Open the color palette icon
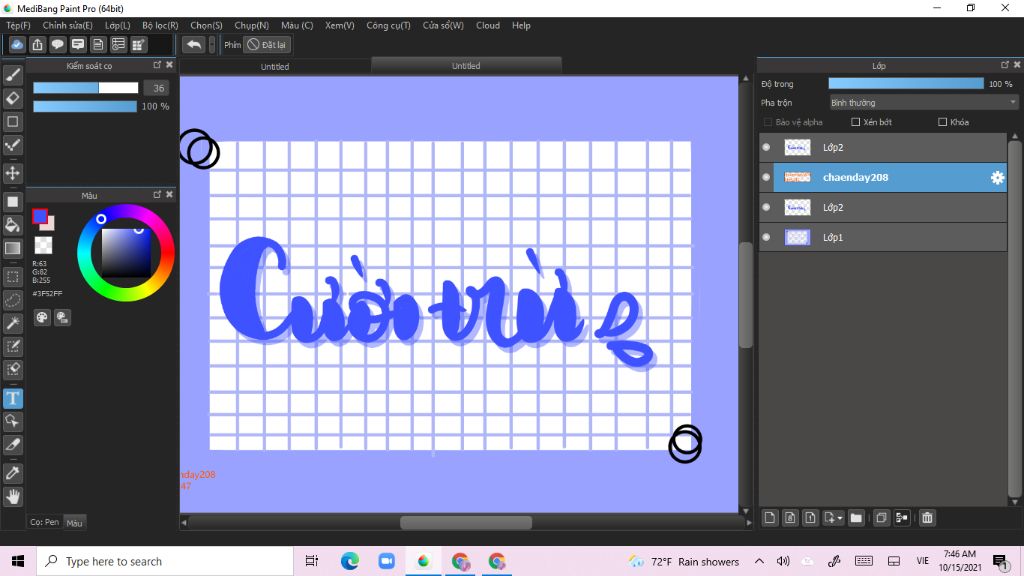 click(42, 318)
